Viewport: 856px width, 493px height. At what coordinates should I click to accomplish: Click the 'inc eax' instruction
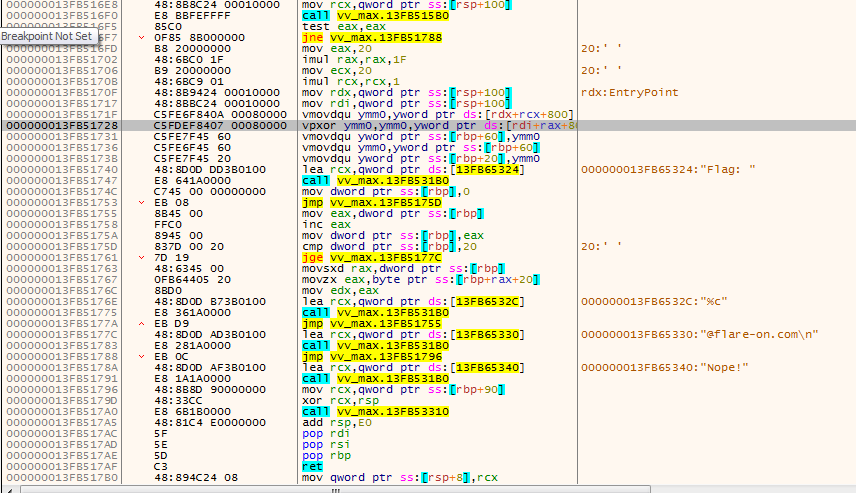(326, 224)
